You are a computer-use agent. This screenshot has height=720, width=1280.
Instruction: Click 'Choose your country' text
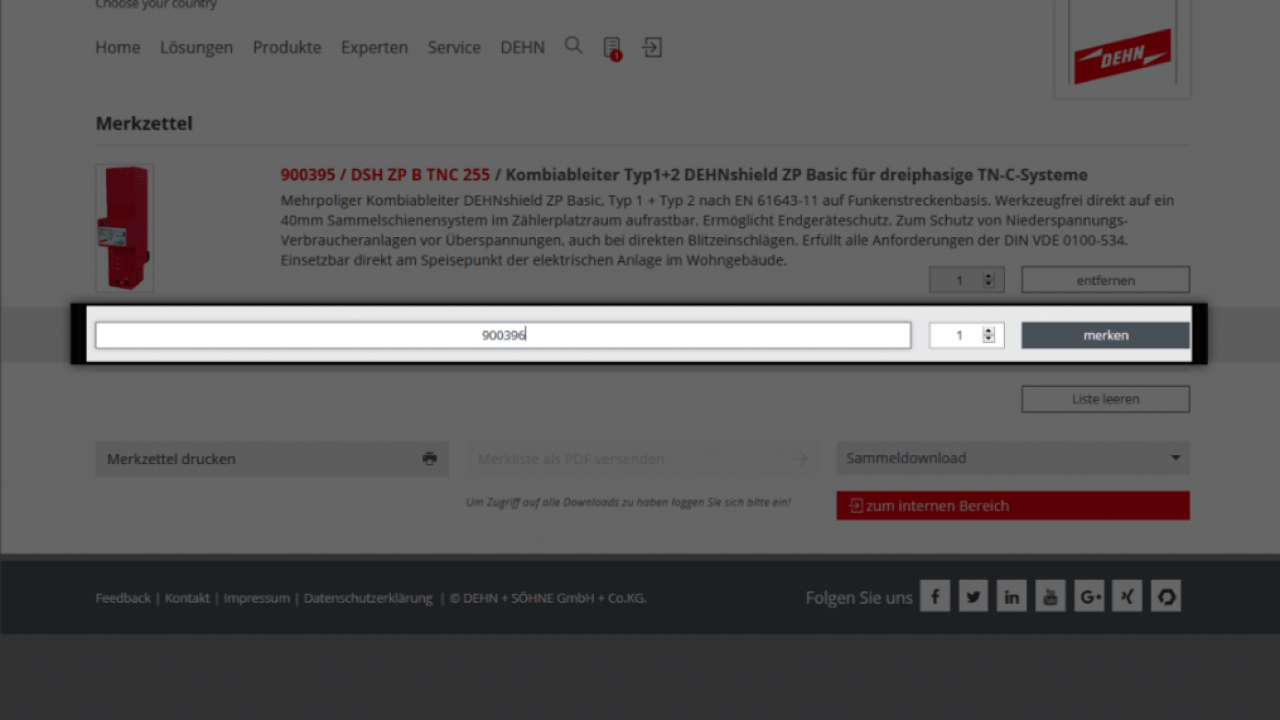156,4
